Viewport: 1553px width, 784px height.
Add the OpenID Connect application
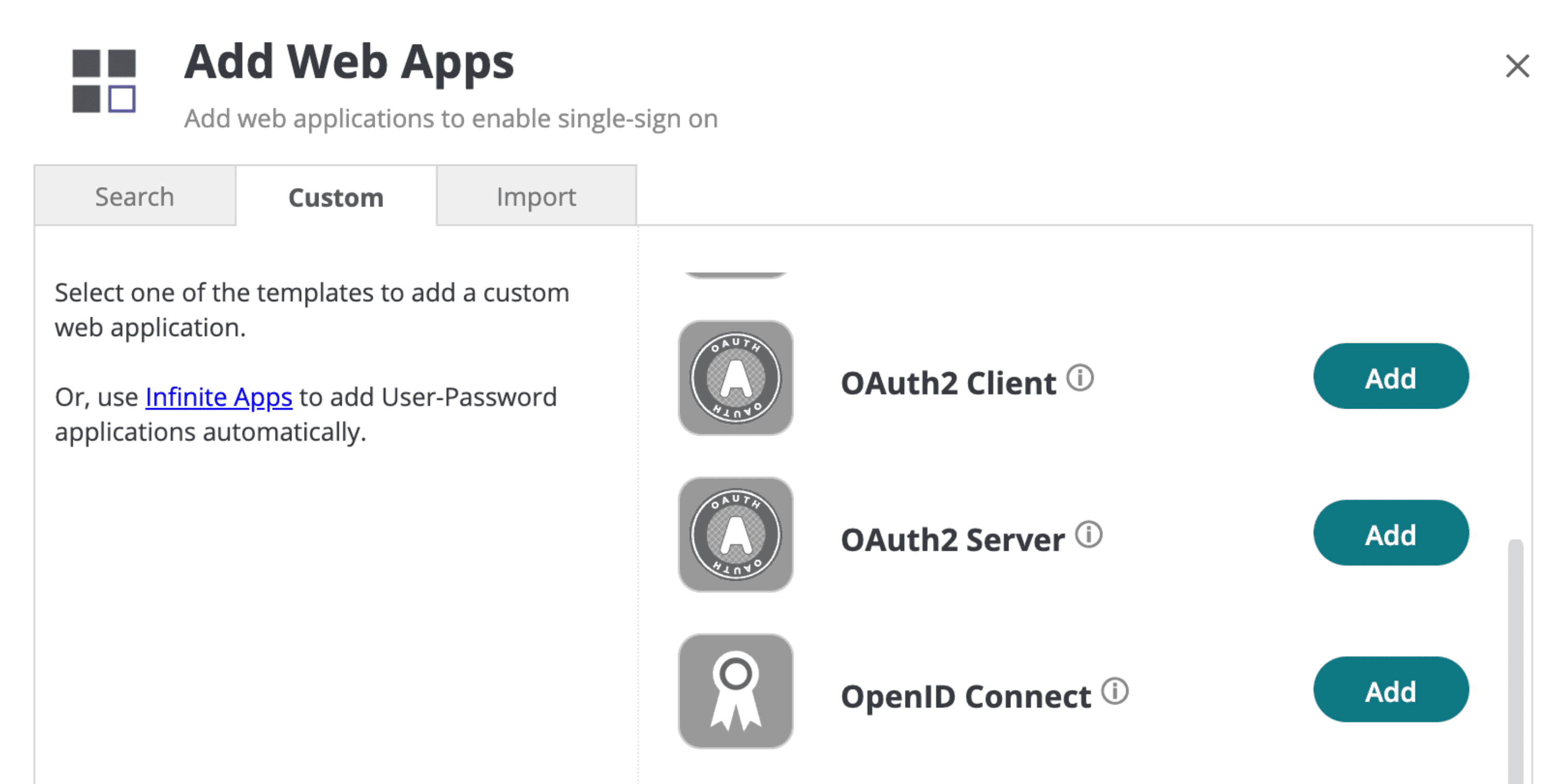tap(1391, 690)
